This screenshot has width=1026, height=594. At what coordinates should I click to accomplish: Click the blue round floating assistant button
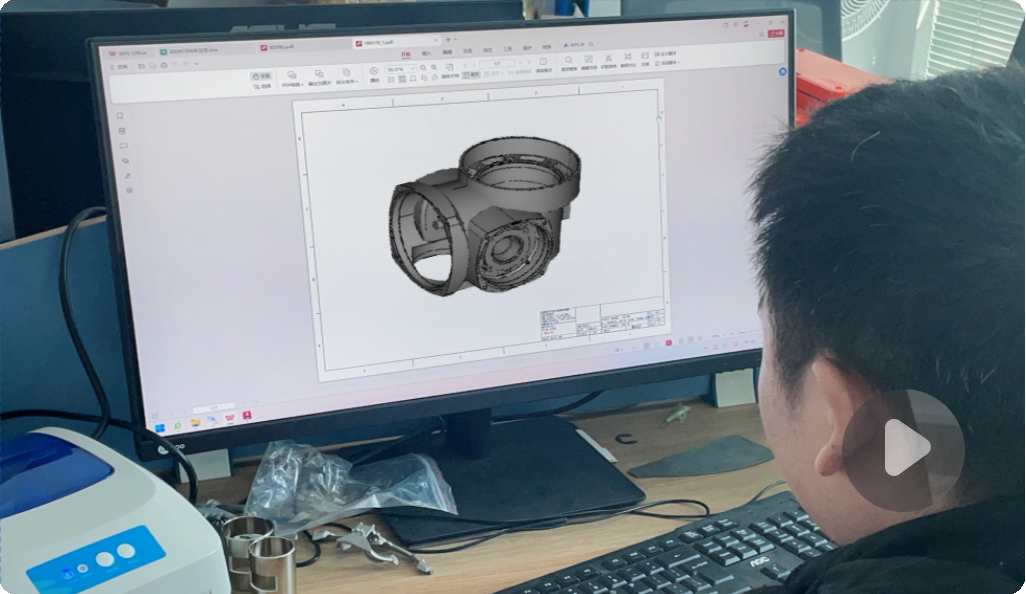point(782,71)
